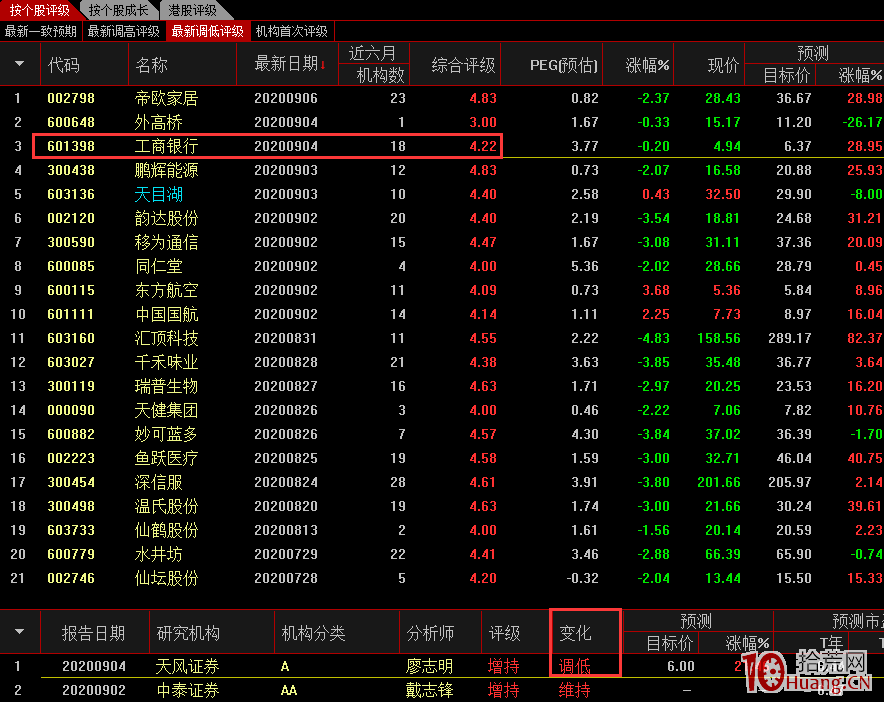The height and width of the screenshot is (702, 884).
Task: Select stock row 仙坛股份
Action: tap(442, 578)
